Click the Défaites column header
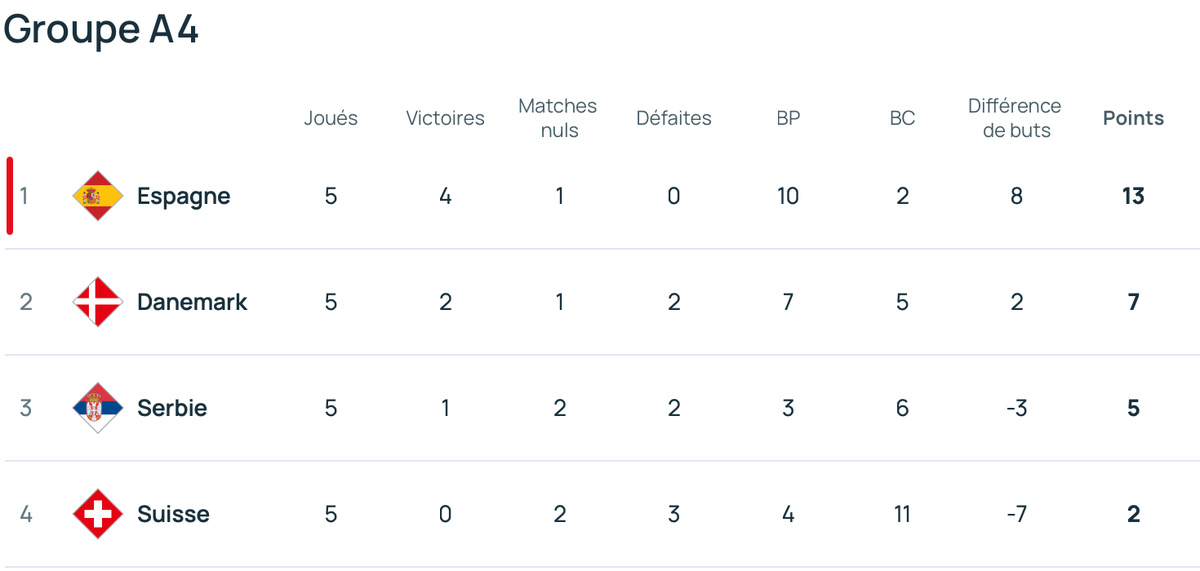Image resolution: width=1200 pixels, height=571 pixels. [674, 118]
